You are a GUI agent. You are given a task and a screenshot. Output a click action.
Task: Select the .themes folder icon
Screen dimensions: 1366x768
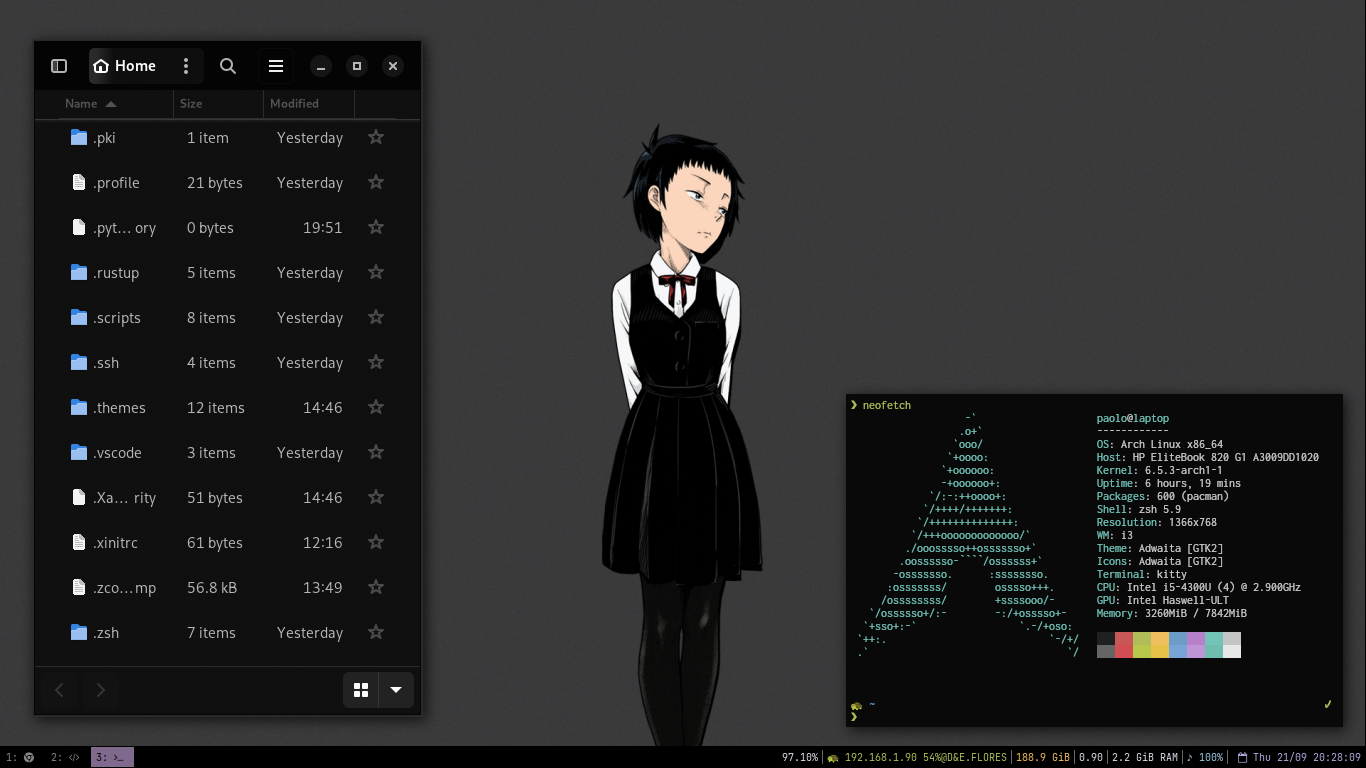tap(79, 407)
